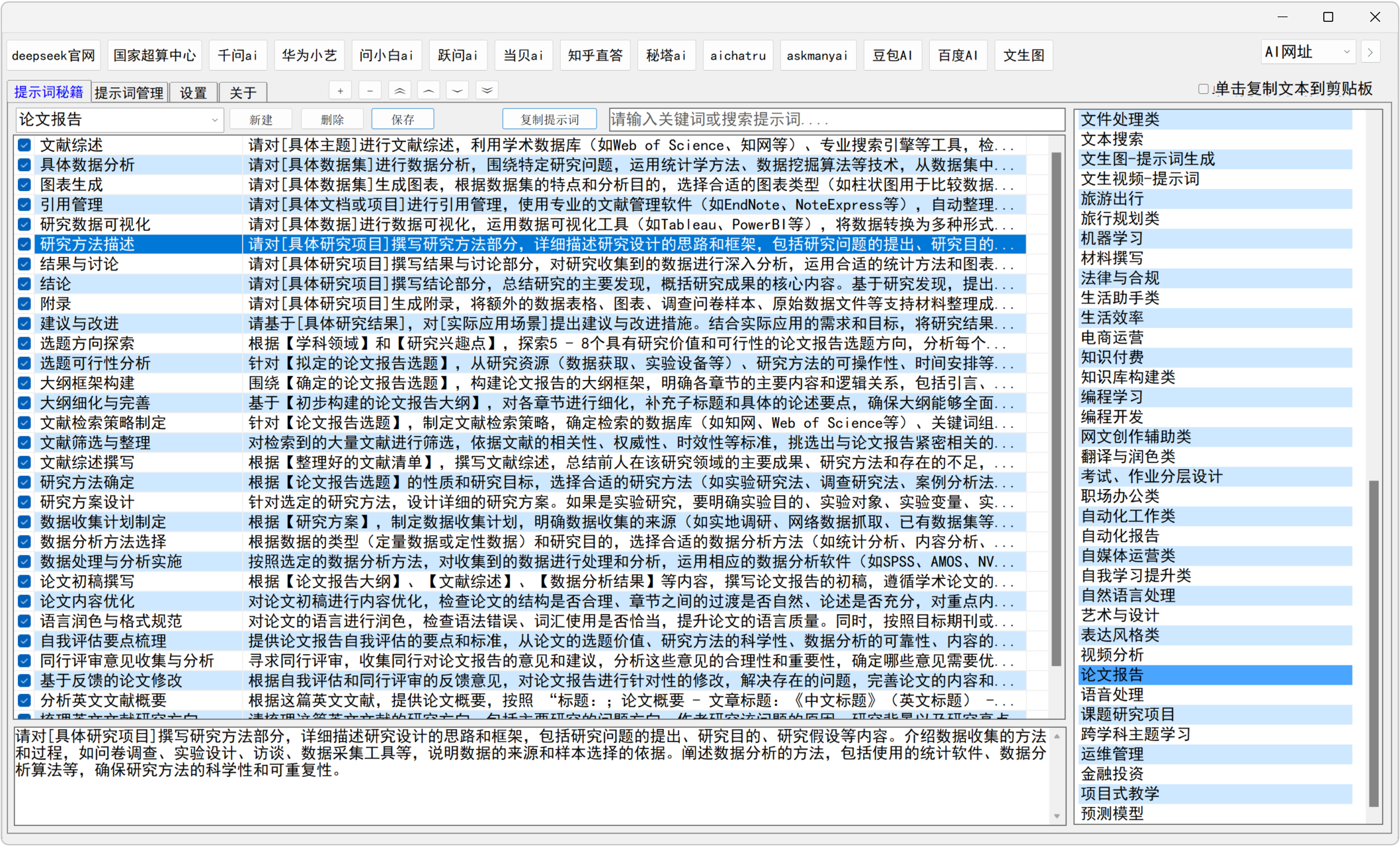Switch to 提示词秘籍 tab
Image resolution: width=1400 pixels, height=846 pixels.
(49, 92)
